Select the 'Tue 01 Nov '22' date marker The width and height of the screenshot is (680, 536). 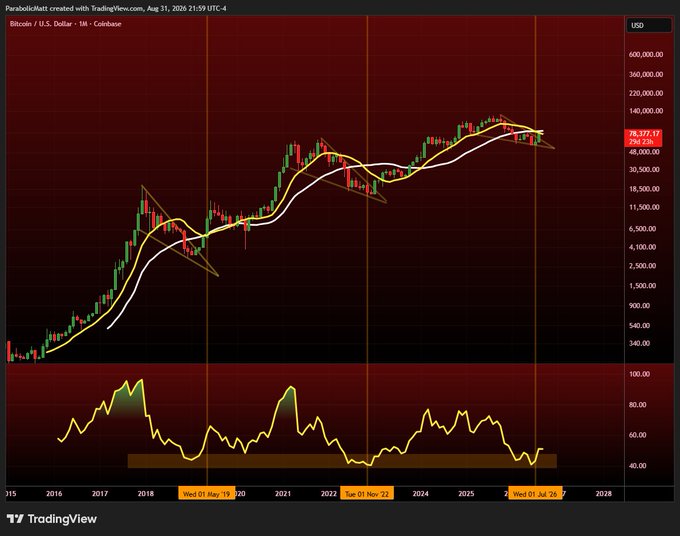[367, 494]
